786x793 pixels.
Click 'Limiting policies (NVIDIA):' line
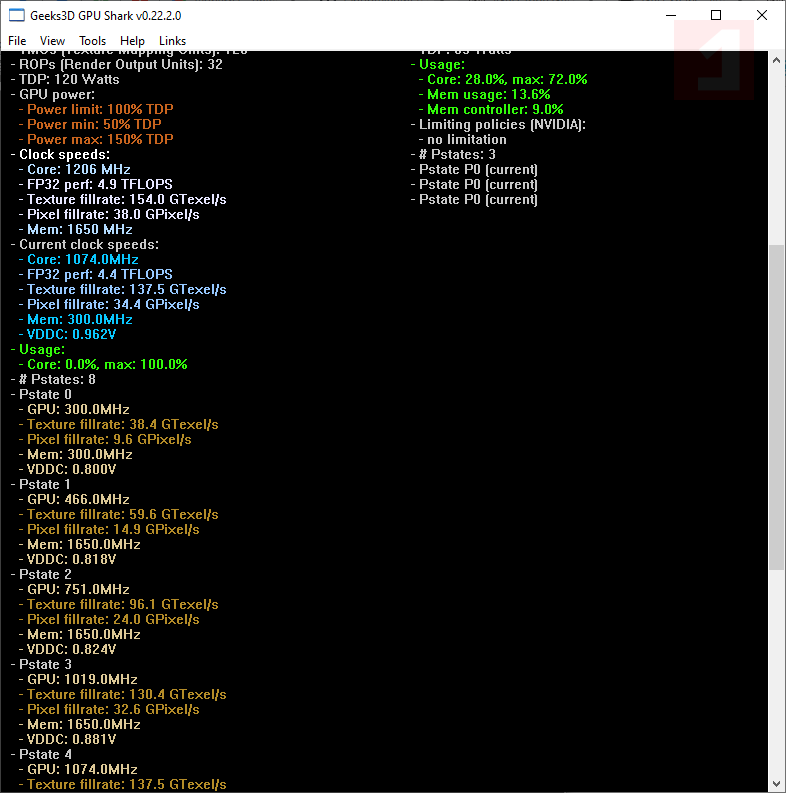coord(498,124)
